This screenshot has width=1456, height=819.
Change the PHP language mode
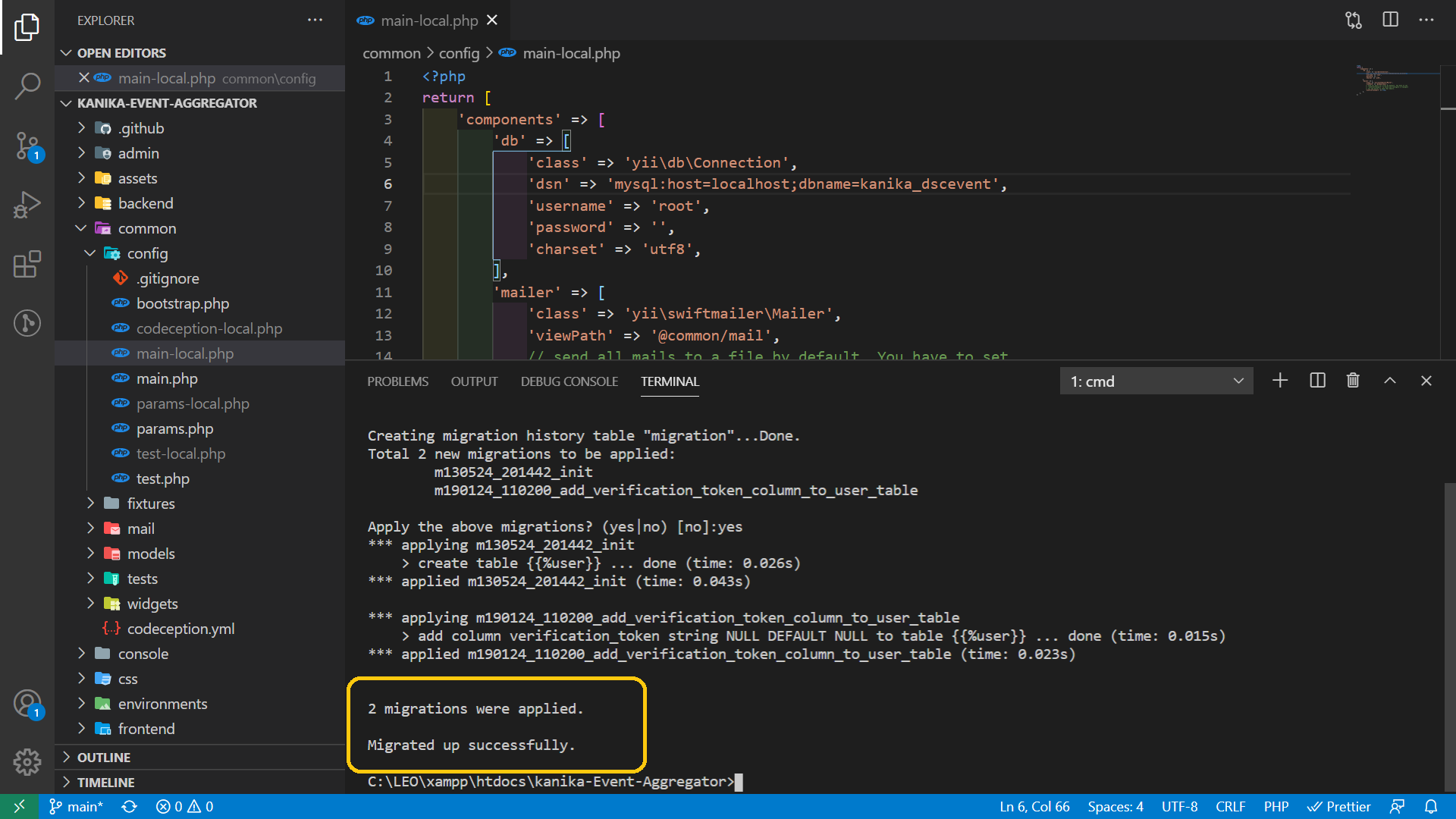(1276, 807)
